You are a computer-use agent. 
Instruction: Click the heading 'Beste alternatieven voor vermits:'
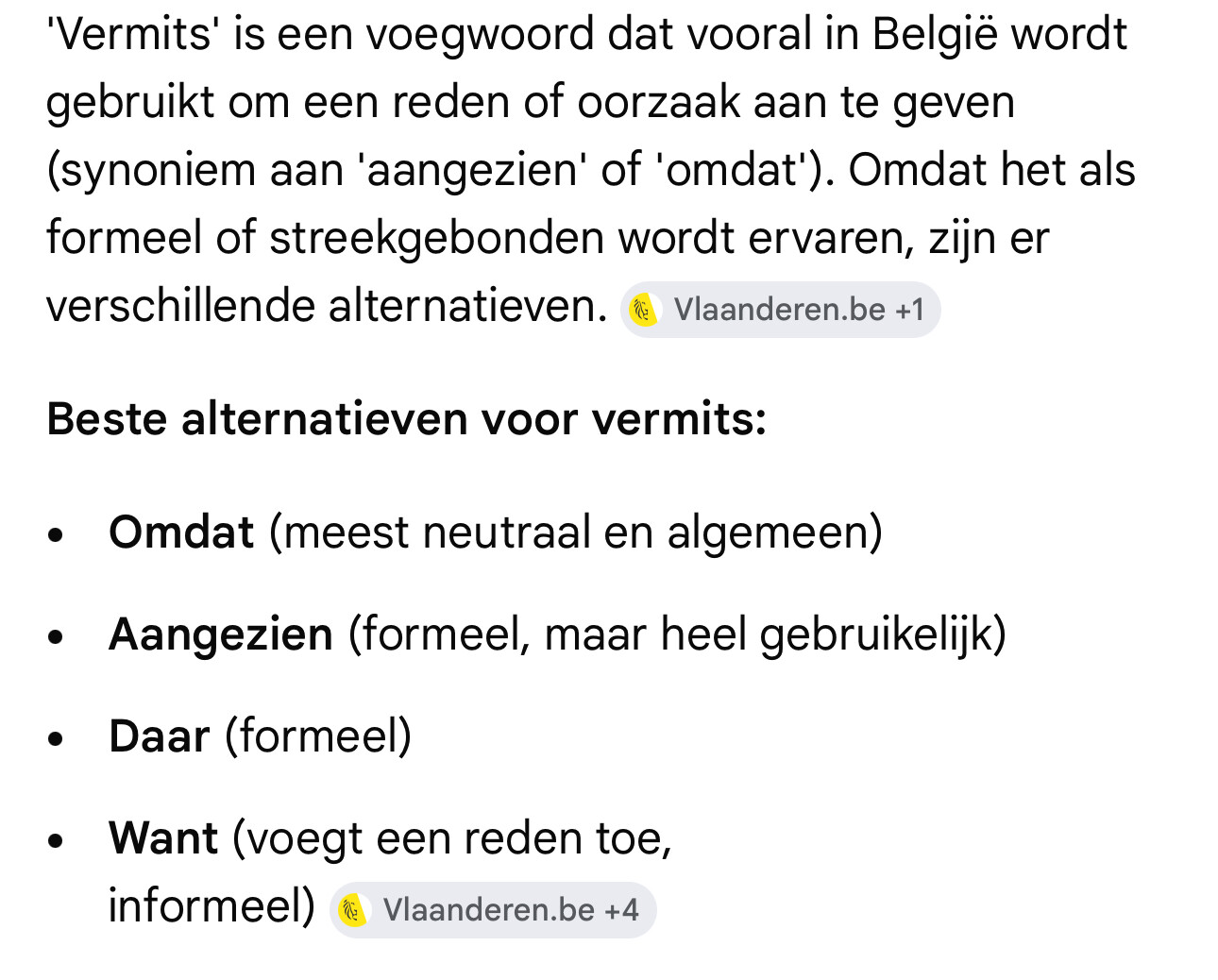point(407,419)
